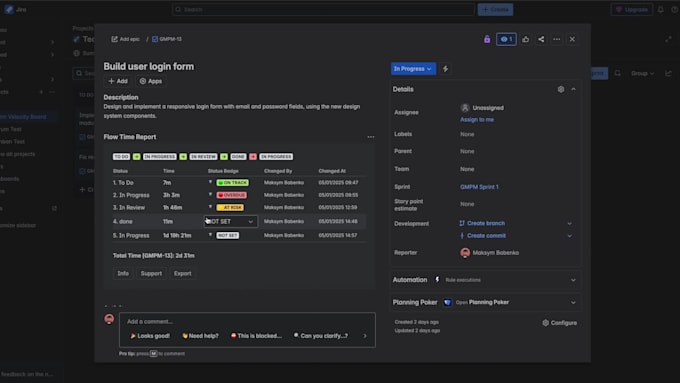
Task: Click Add epic in breadcrumb
Action: [125, 39]
